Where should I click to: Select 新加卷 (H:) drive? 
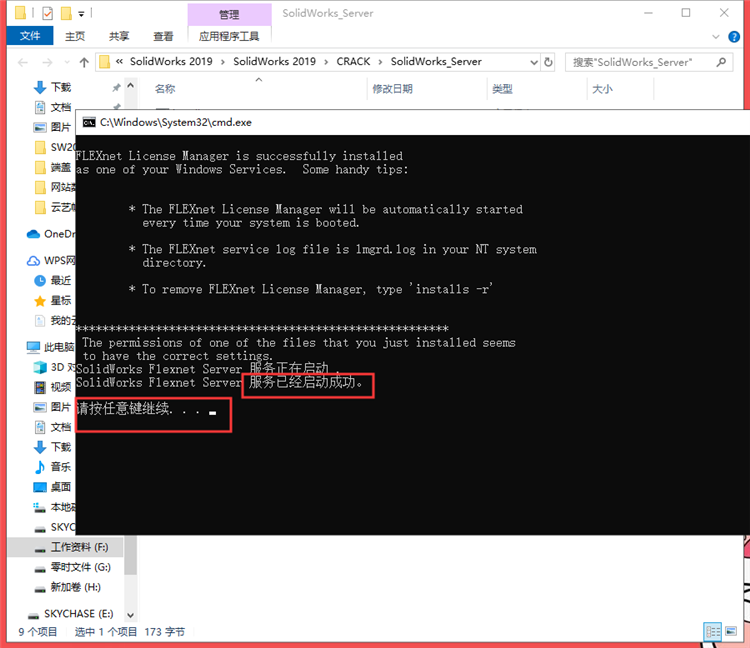[x=65, y=587]
